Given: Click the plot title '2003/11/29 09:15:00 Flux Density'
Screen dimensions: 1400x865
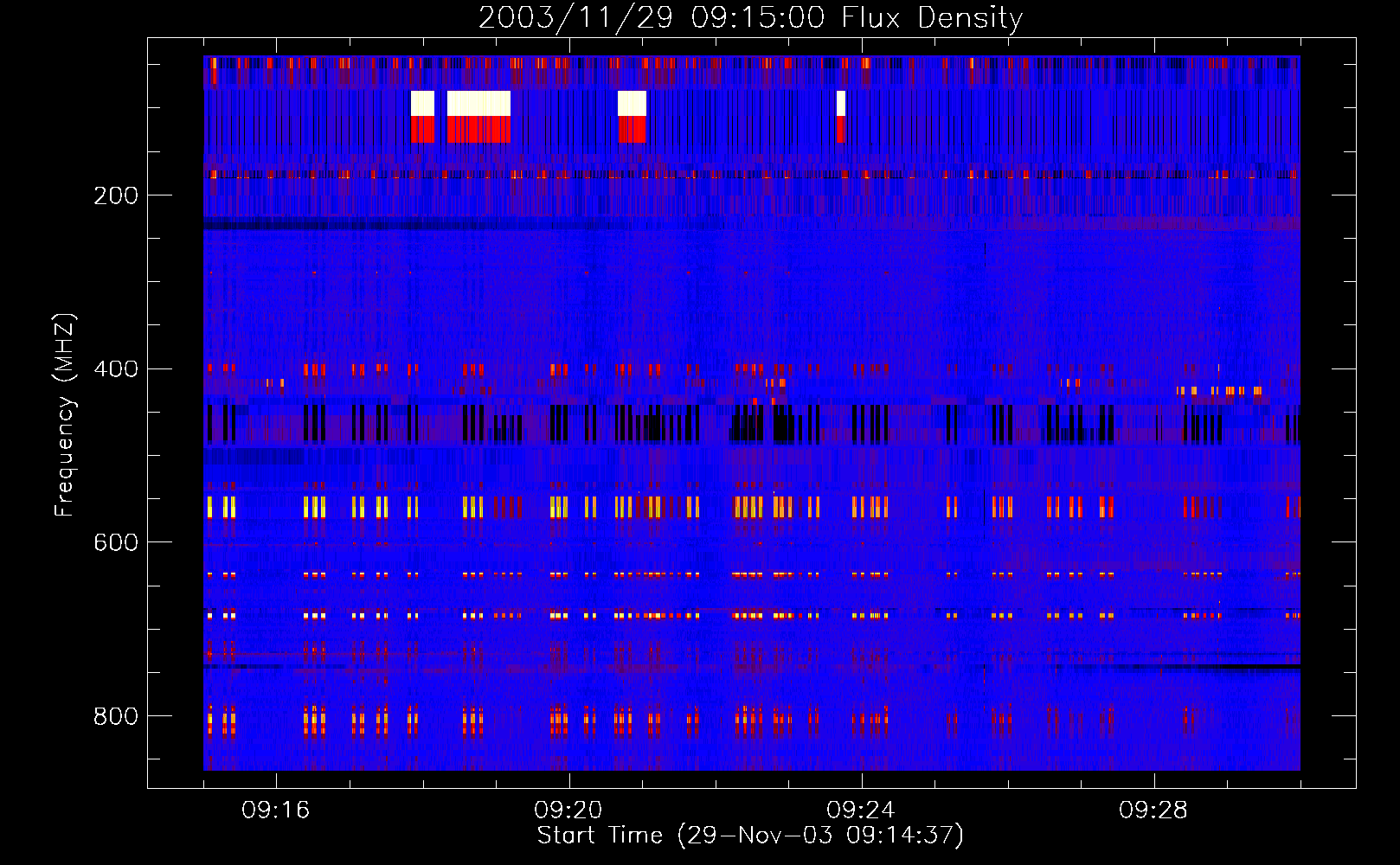Looking at the screenshot, I should [x=750, y=17].
